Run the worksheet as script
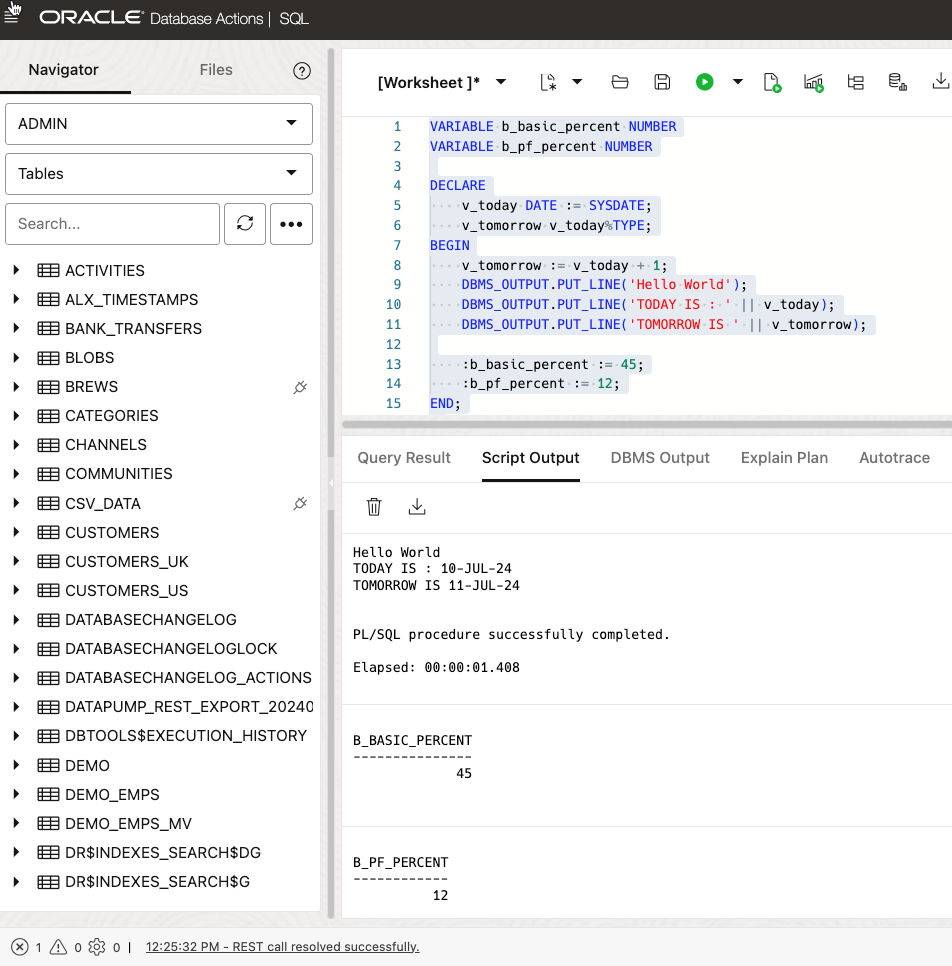The width and height of the screenshot is (952, 966). 772,82
